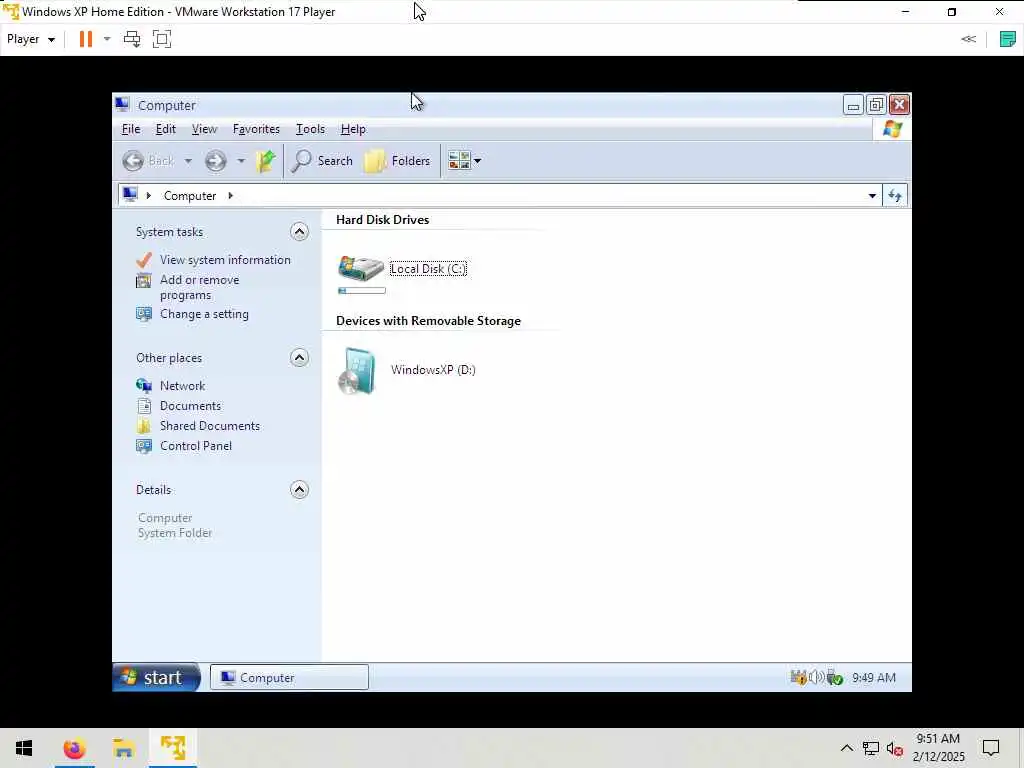Image resolution: width=1024 pixels, height=768 pixels.
Task: Click computer icon at address bar start
Action: click(130, 195)
